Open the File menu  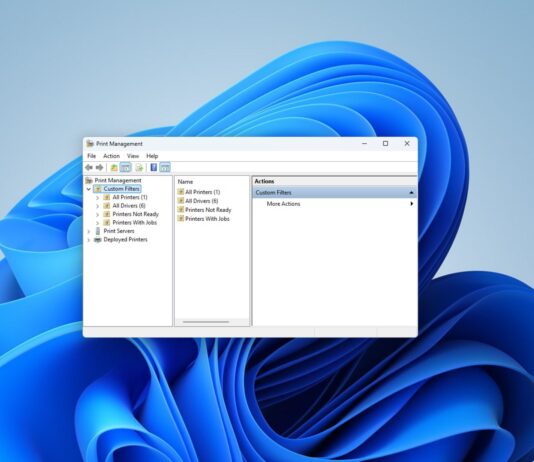[92, 156]
